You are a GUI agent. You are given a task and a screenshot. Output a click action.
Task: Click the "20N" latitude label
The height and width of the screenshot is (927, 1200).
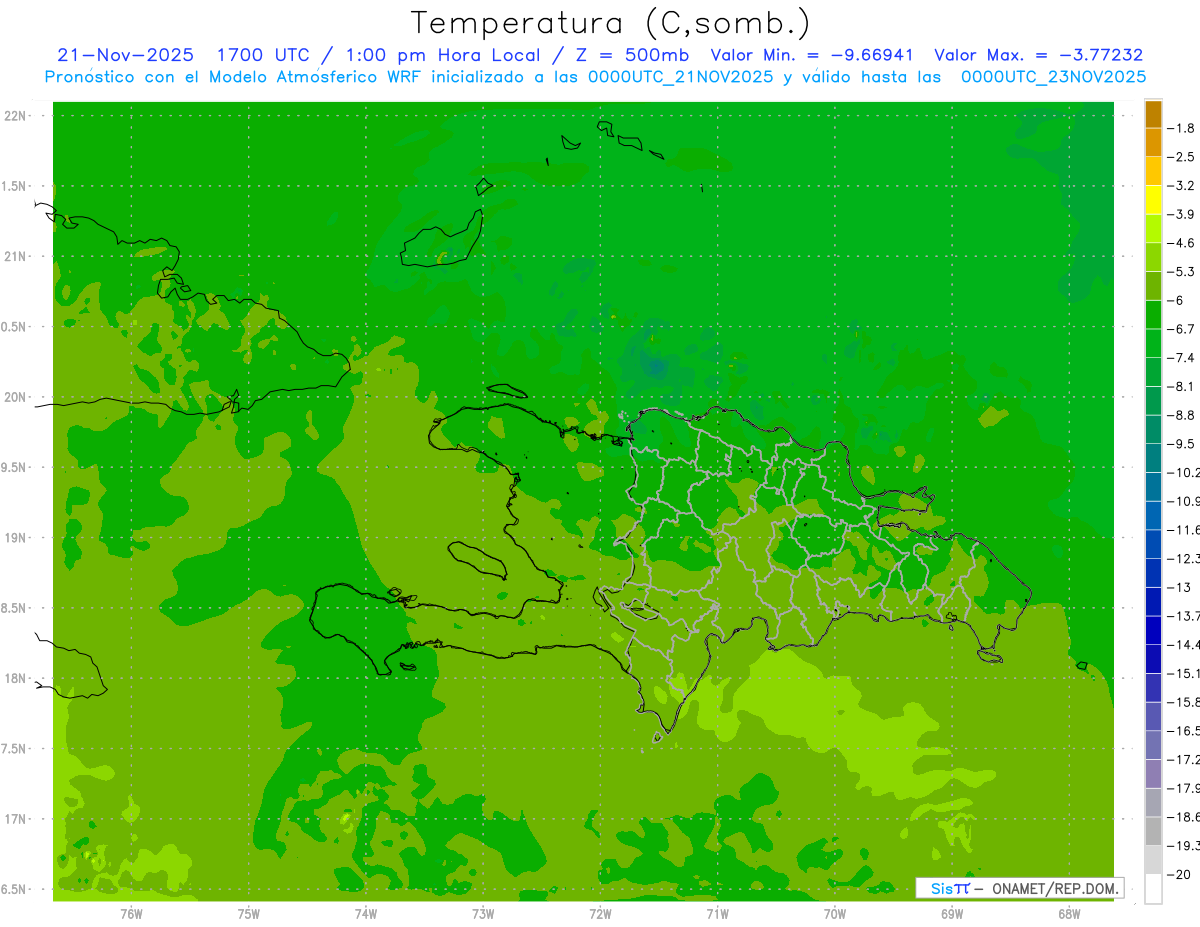(15, 397)
